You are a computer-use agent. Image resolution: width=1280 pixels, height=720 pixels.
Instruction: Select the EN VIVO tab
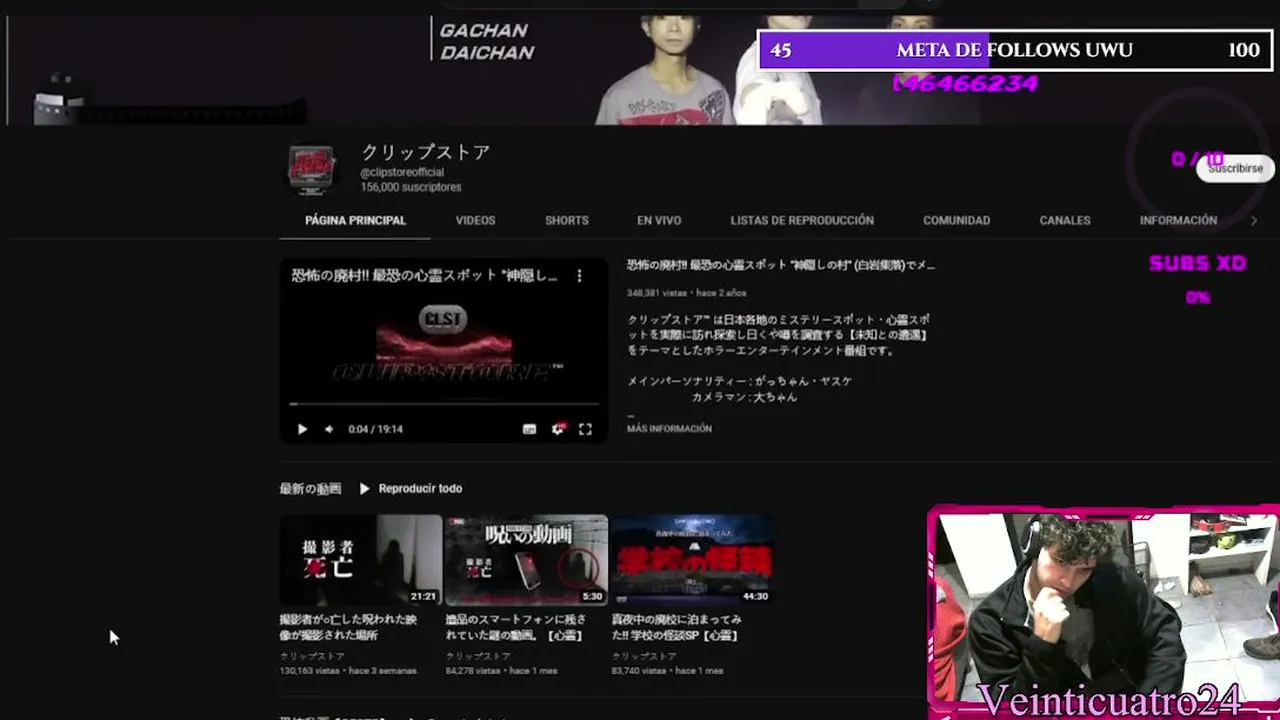click(x=659, y=220)
